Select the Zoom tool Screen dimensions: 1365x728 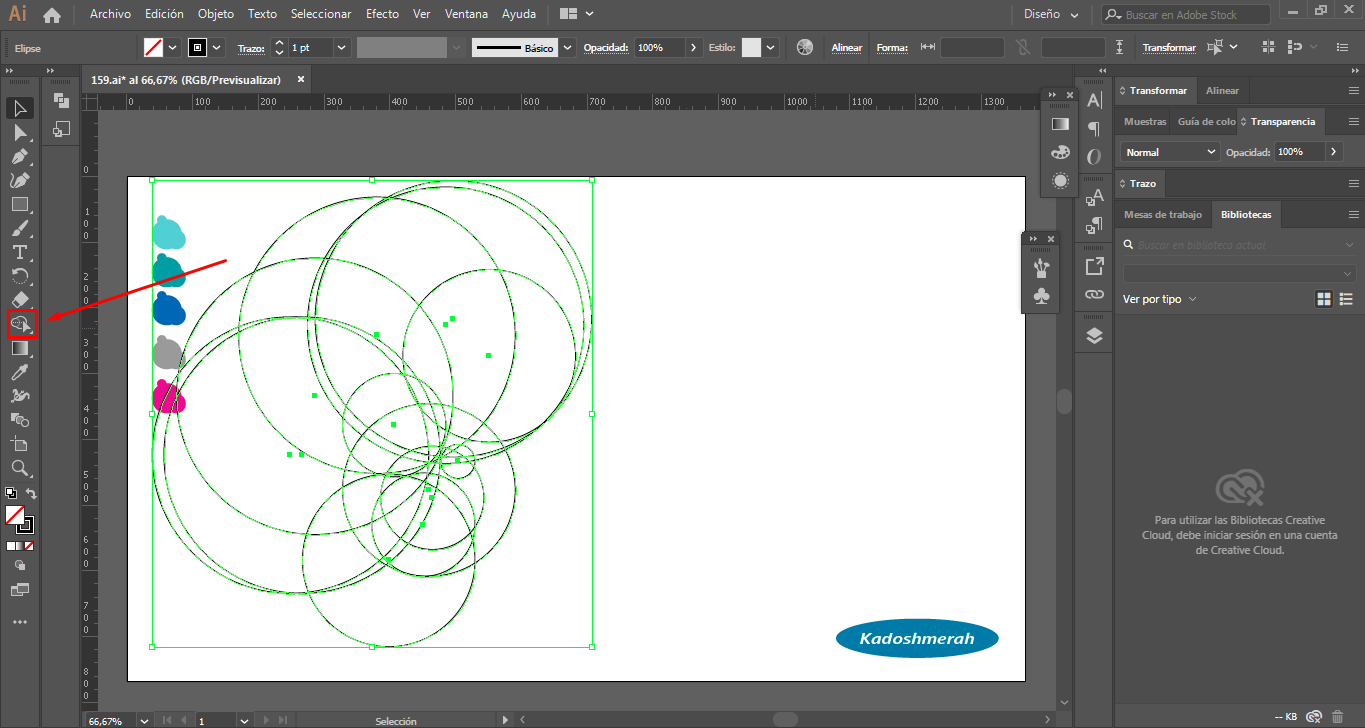pos(20,468)
